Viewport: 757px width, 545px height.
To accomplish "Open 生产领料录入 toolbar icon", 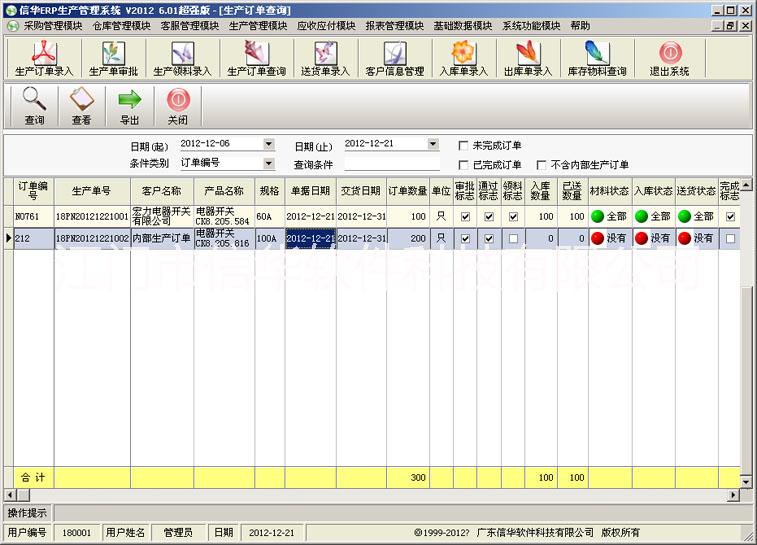I will click(x=182, y=58).
